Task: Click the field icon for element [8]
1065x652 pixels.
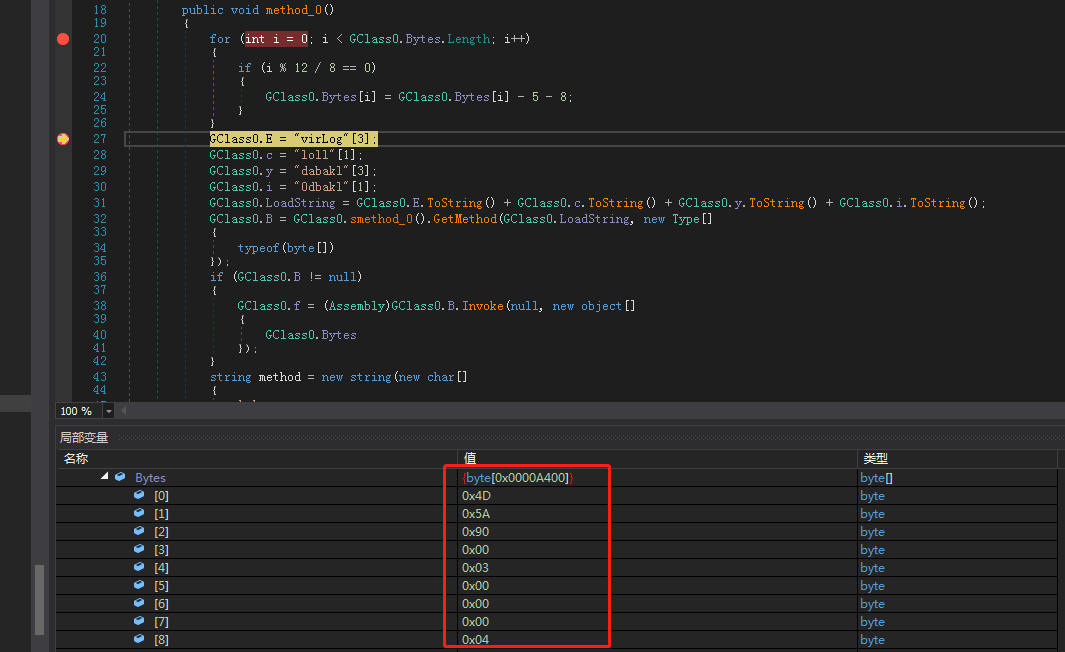Action: coord(139,639)
